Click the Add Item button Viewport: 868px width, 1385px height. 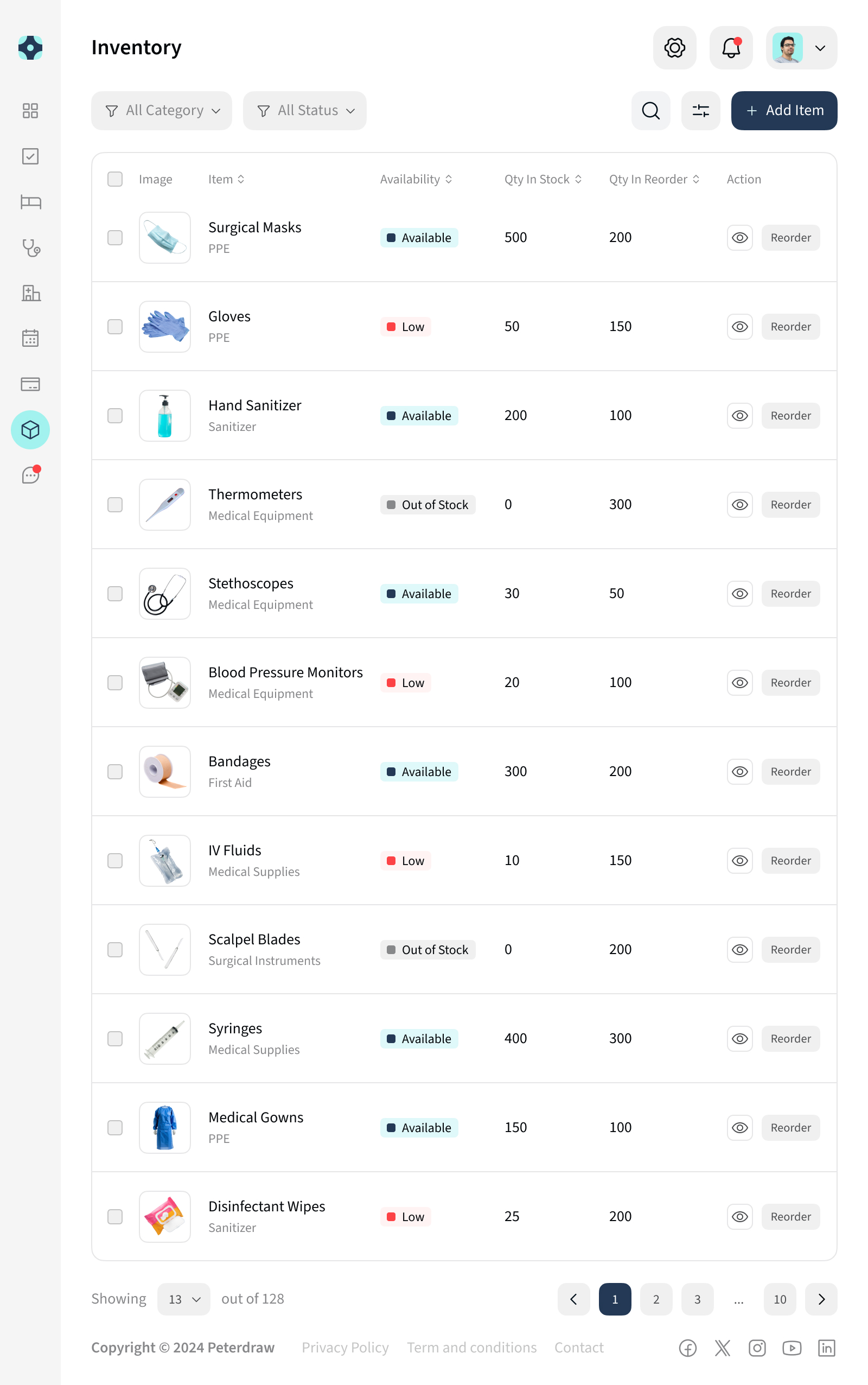coord(783,110)
